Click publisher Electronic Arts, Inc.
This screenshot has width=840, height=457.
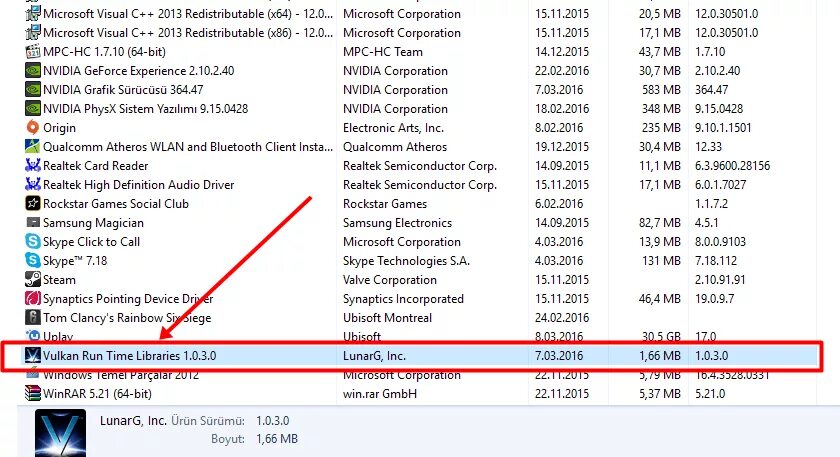click(394, 128)
